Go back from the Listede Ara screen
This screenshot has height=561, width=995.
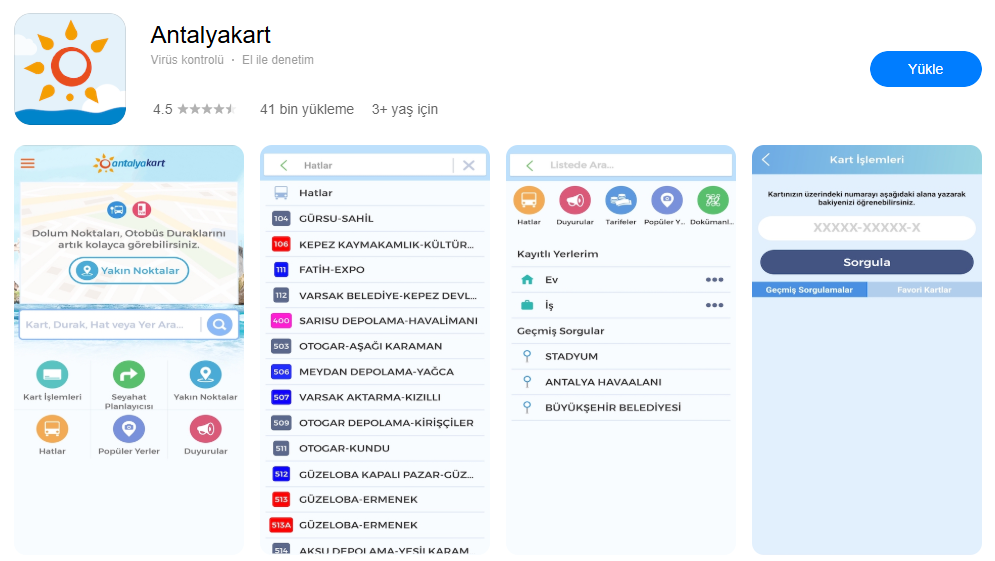(530, 165)
